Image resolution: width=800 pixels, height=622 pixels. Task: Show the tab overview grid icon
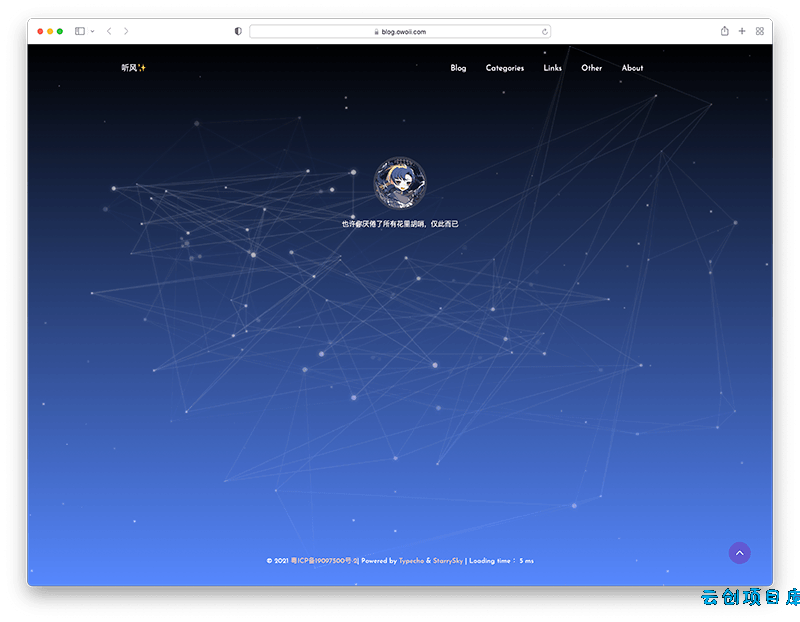click(x=760, y=31)
